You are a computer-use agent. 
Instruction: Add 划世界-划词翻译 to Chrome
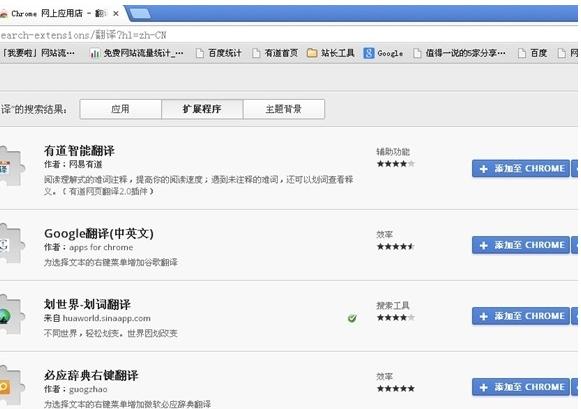(521, 316)
